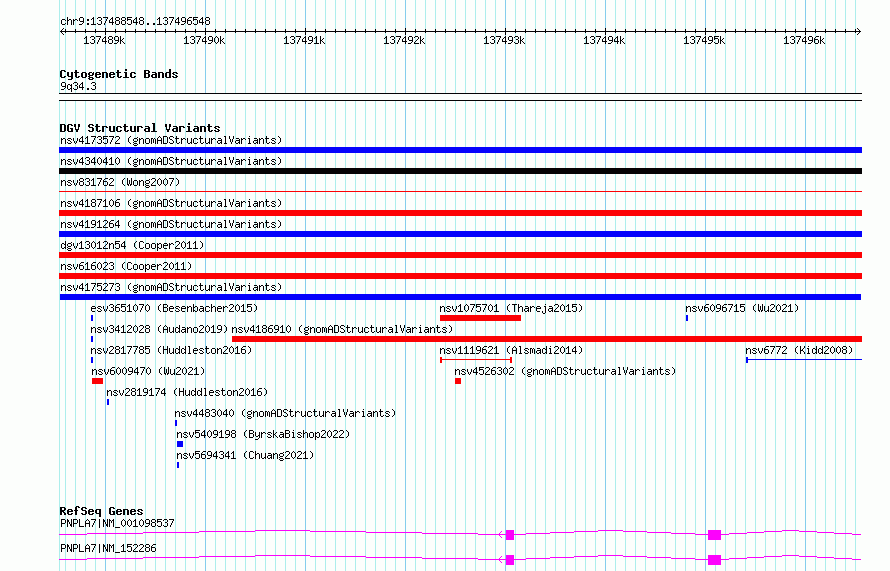Select the nsv4340410 black variant bar
This screenshot has width=890, height=571.
point(460,171)
